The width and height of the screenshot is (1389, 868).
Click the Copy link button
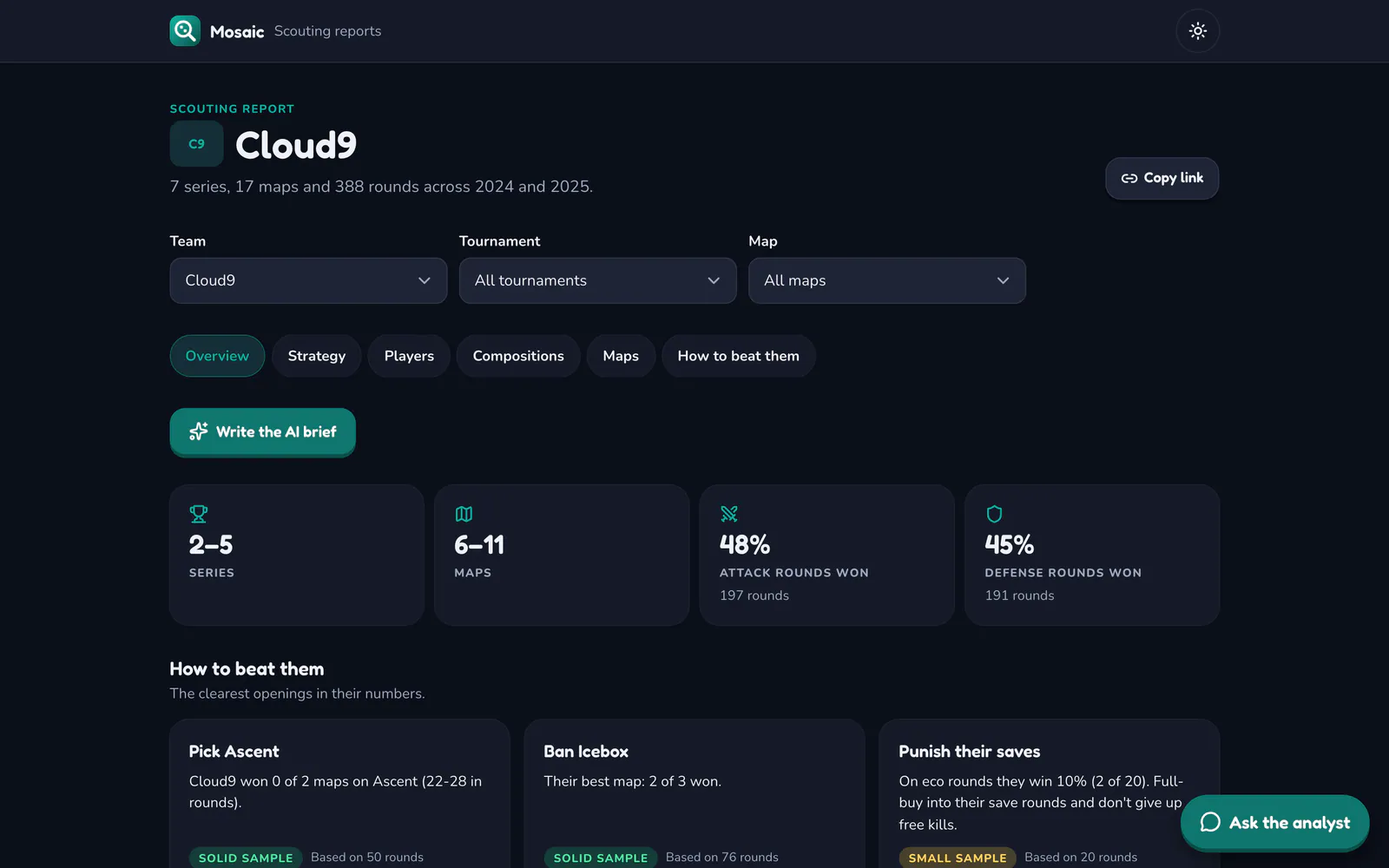[1162, 178]
